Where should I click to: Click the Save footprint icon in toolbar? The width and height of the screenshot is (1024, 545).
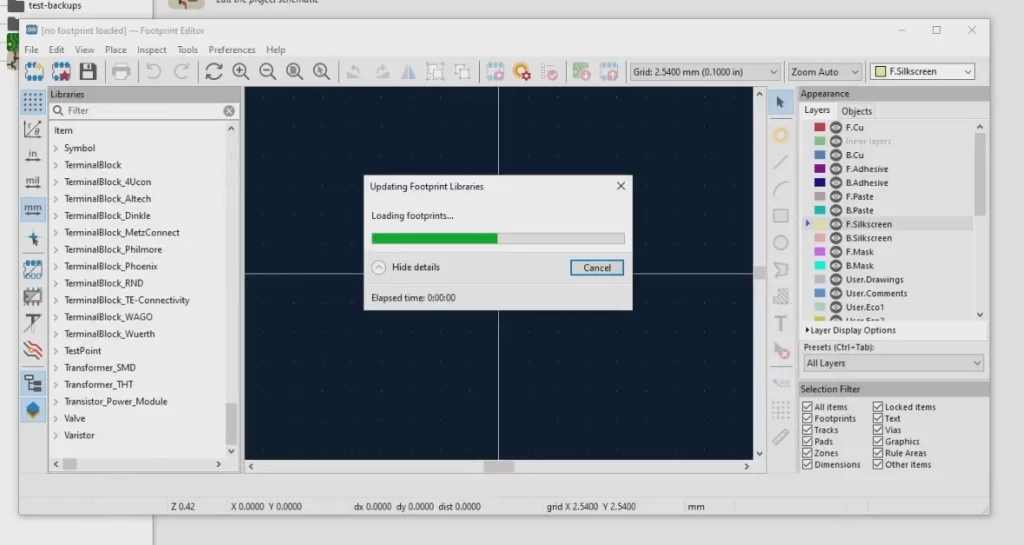tap(88, 72)
